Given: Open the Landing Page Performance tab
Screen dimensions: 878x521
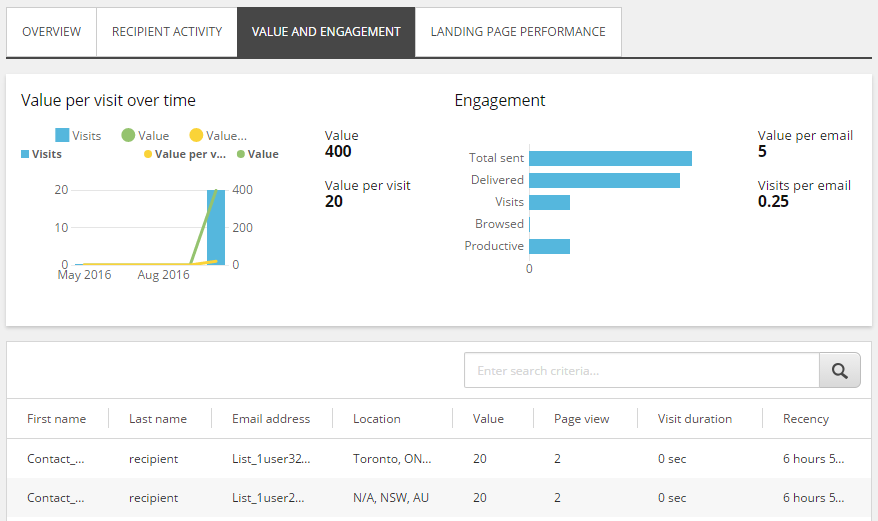Looking at the screenshot, I should (x=518, y=32).
